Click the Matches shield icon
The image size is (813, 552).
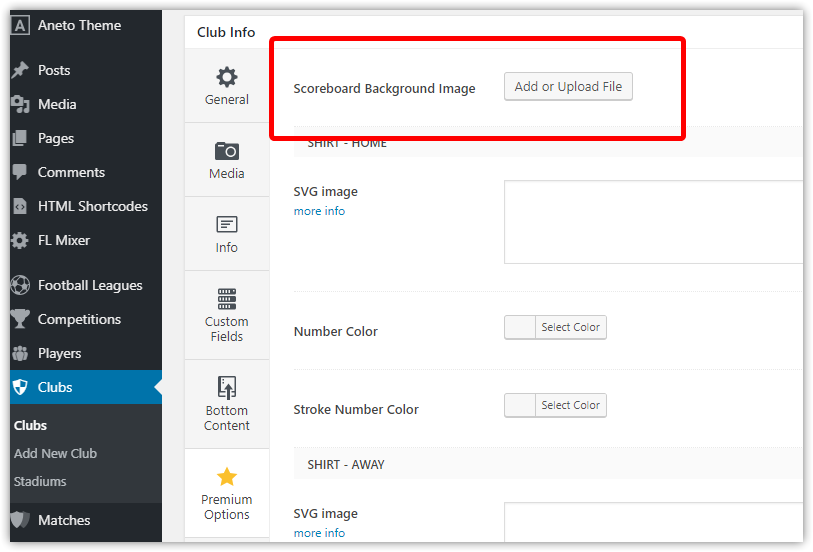(20, 520)
